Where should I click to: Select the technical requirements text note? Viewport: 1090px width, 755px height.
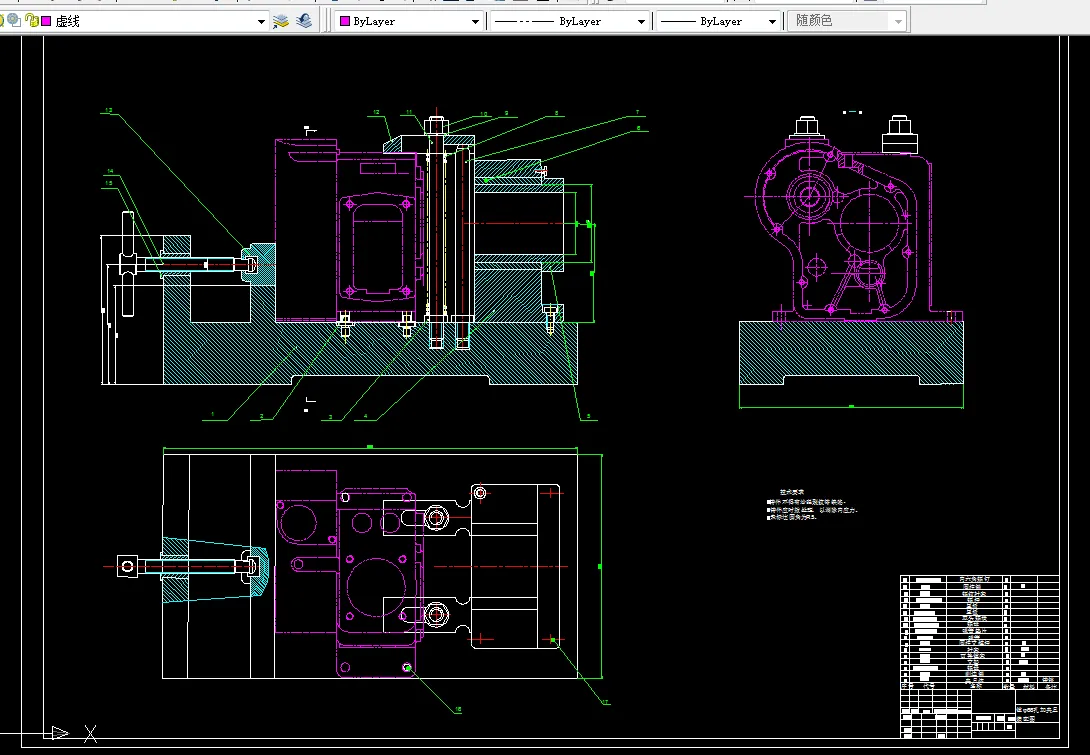tap(812, 506)
